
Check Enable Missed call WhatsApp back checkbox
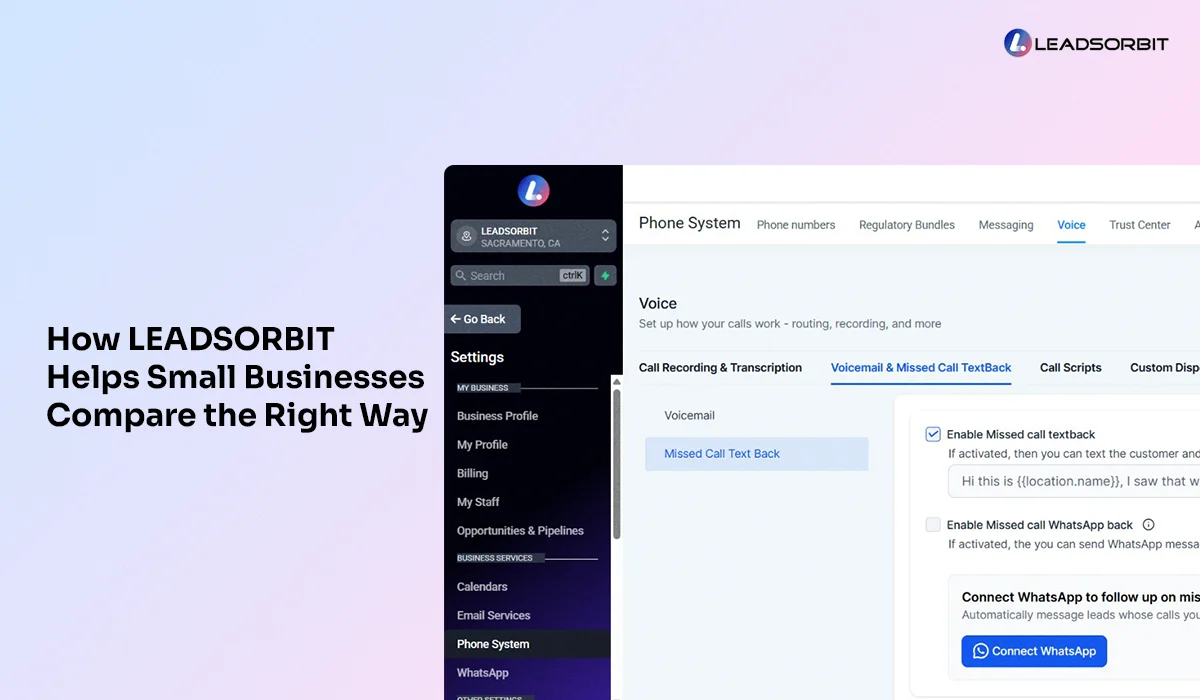(x=933, y=524)
